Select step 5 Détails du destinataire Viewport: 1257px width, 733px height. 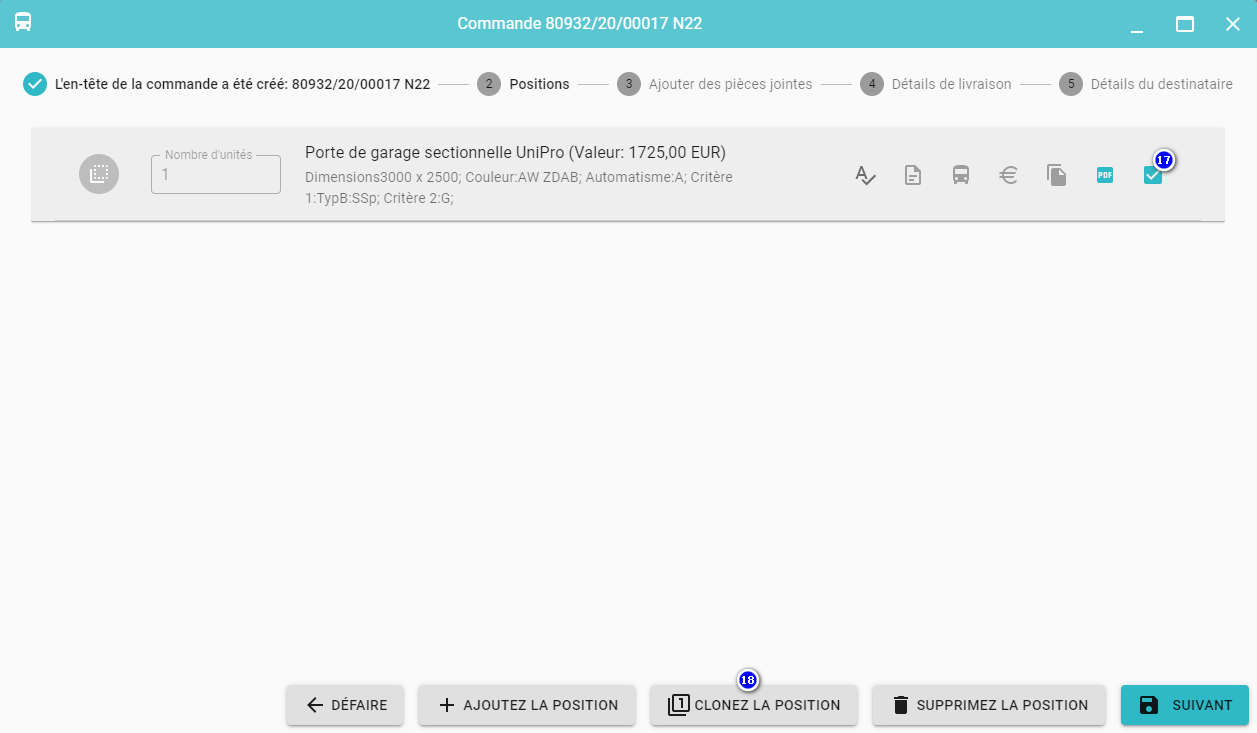tap(1146, 84)
